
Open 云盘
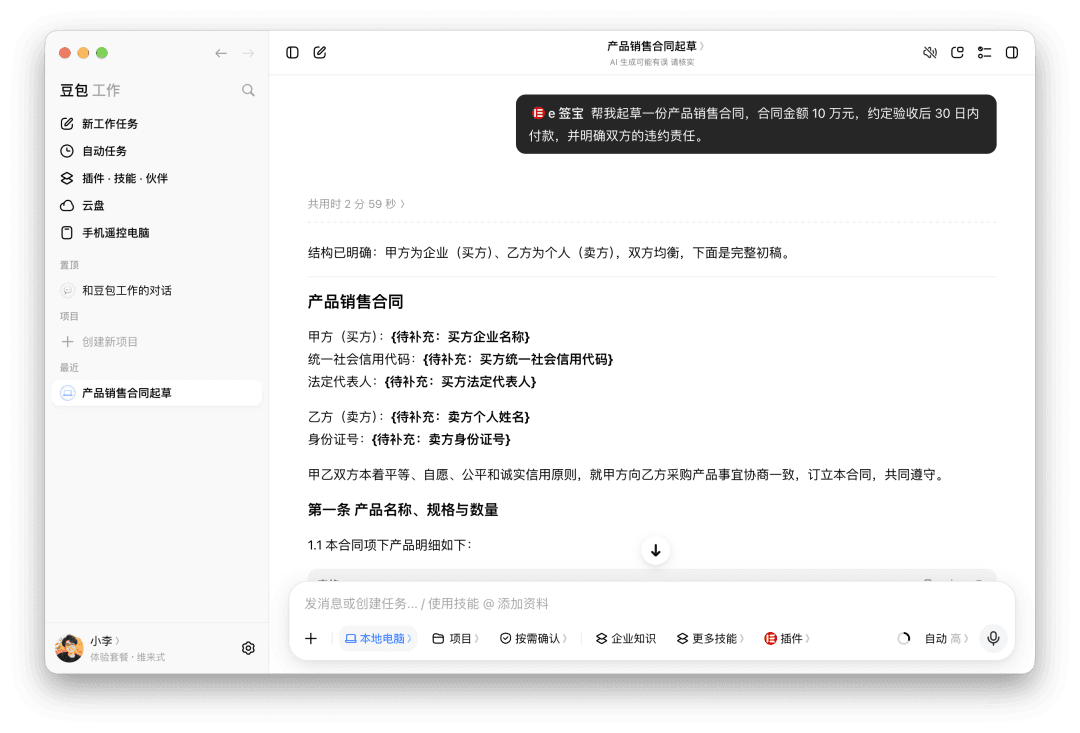coord(157,205)
